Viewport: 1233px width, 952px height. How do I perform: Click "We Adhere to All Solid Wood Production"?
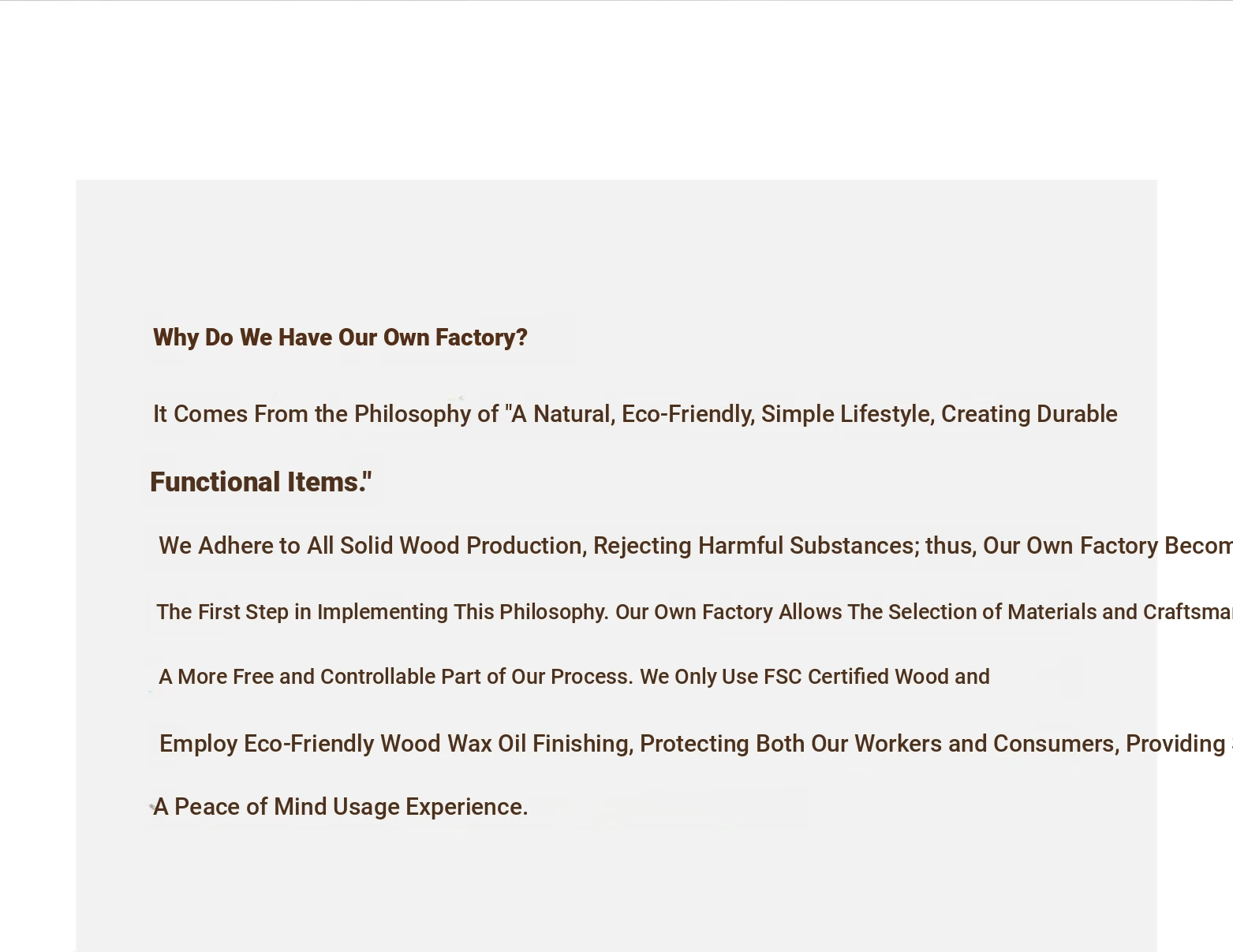click(371, 546)
